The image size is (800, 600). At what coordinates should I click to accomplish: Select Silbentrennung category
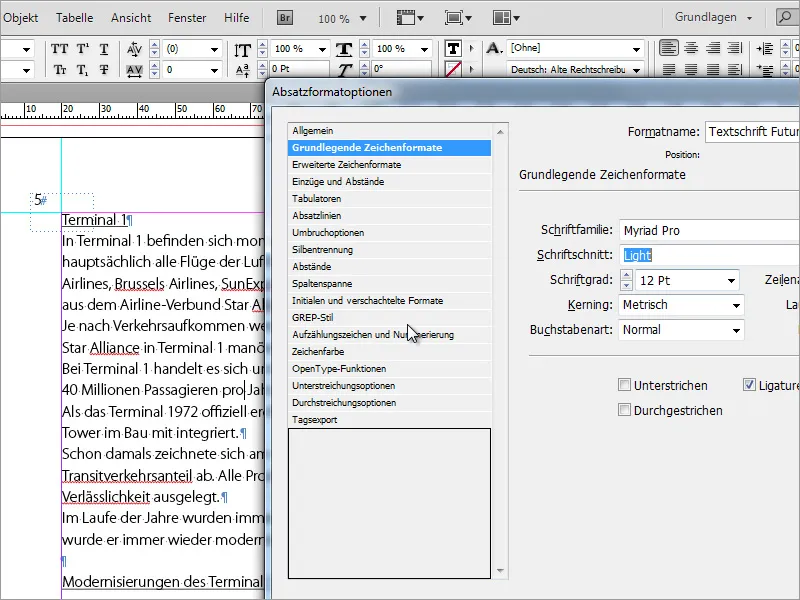(389, 249)
